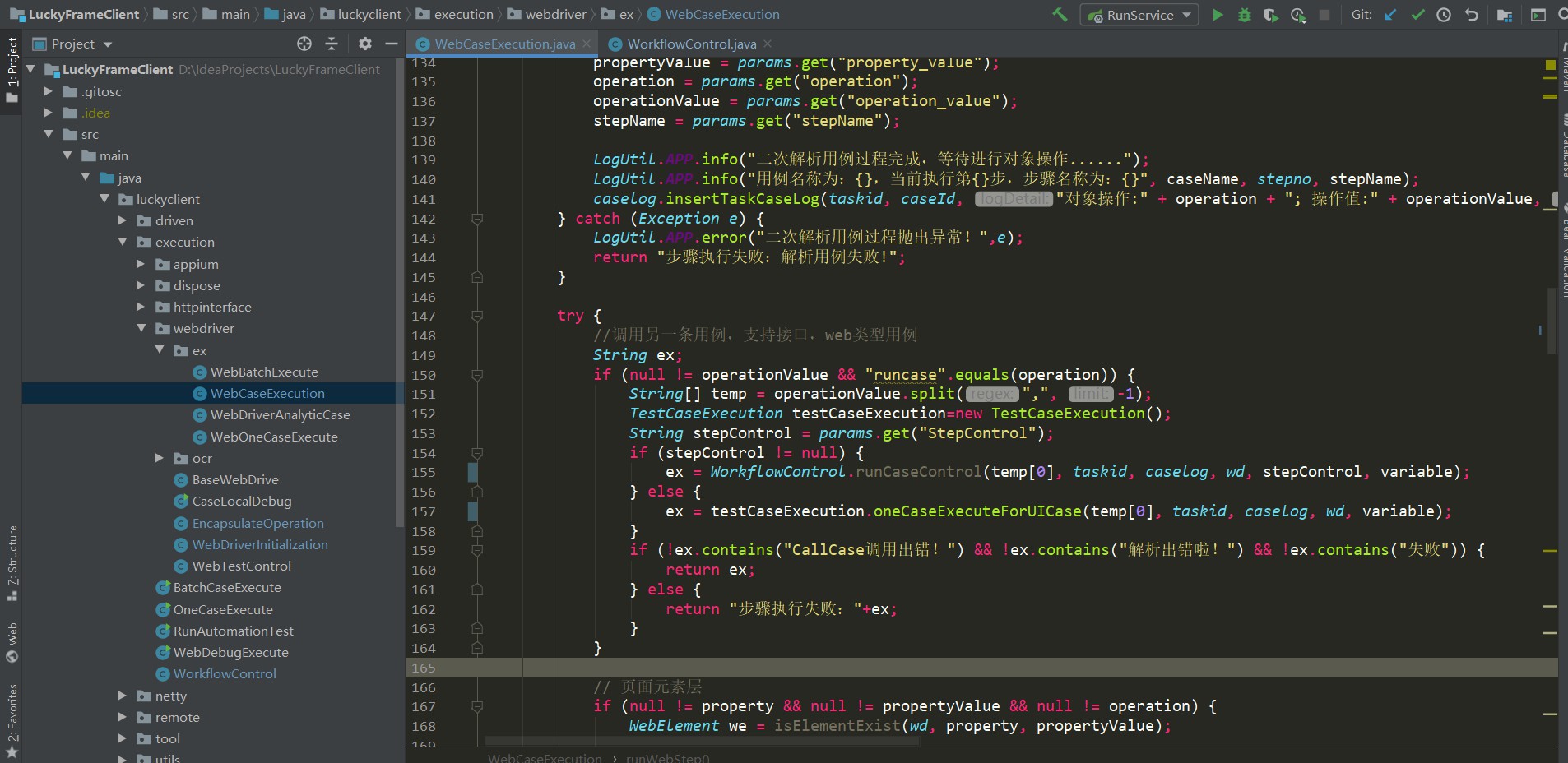
Task: Toggle code folding at line 142
Action: pyautogui.click(x=476, y=219)
